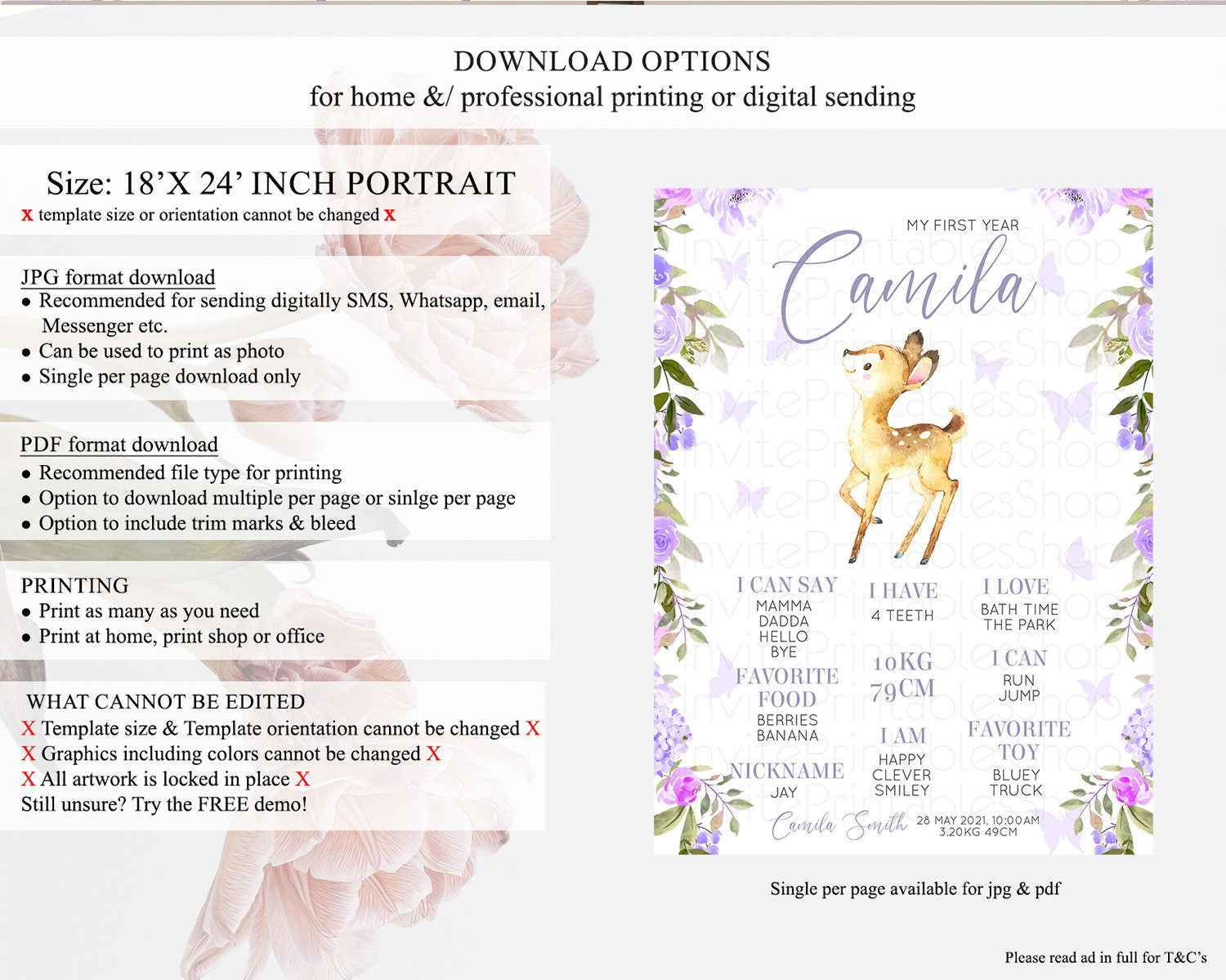Select the "MY FIRST YEAR" poster text
The image size is (1226, 980).
point(962,226)
